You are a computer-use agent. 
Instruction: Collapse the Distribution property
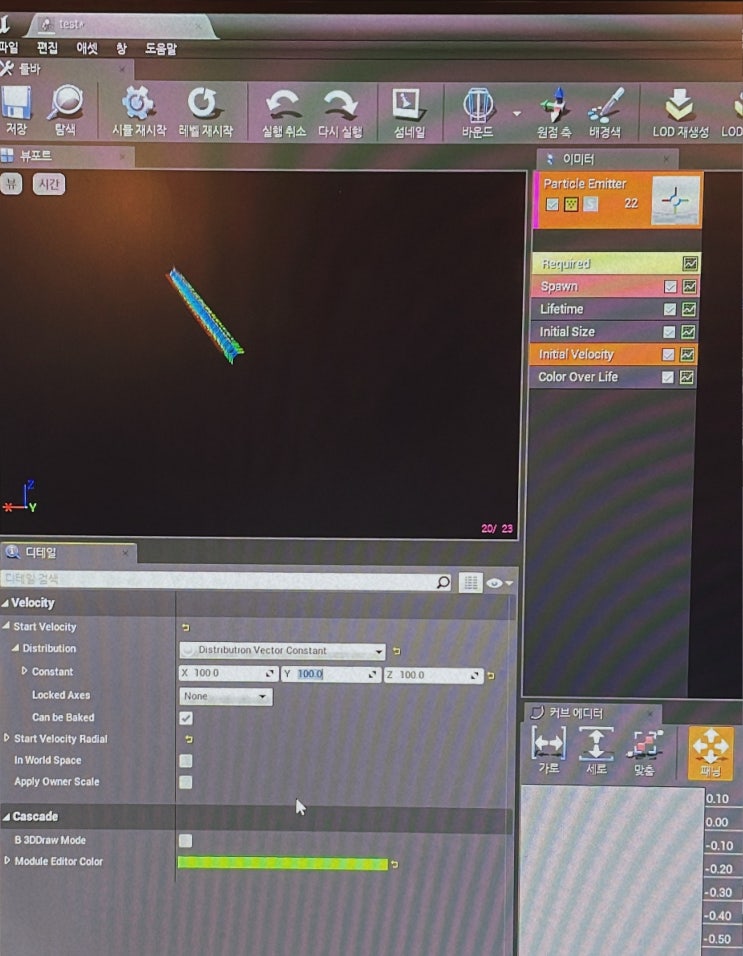[x=15, y=648]
